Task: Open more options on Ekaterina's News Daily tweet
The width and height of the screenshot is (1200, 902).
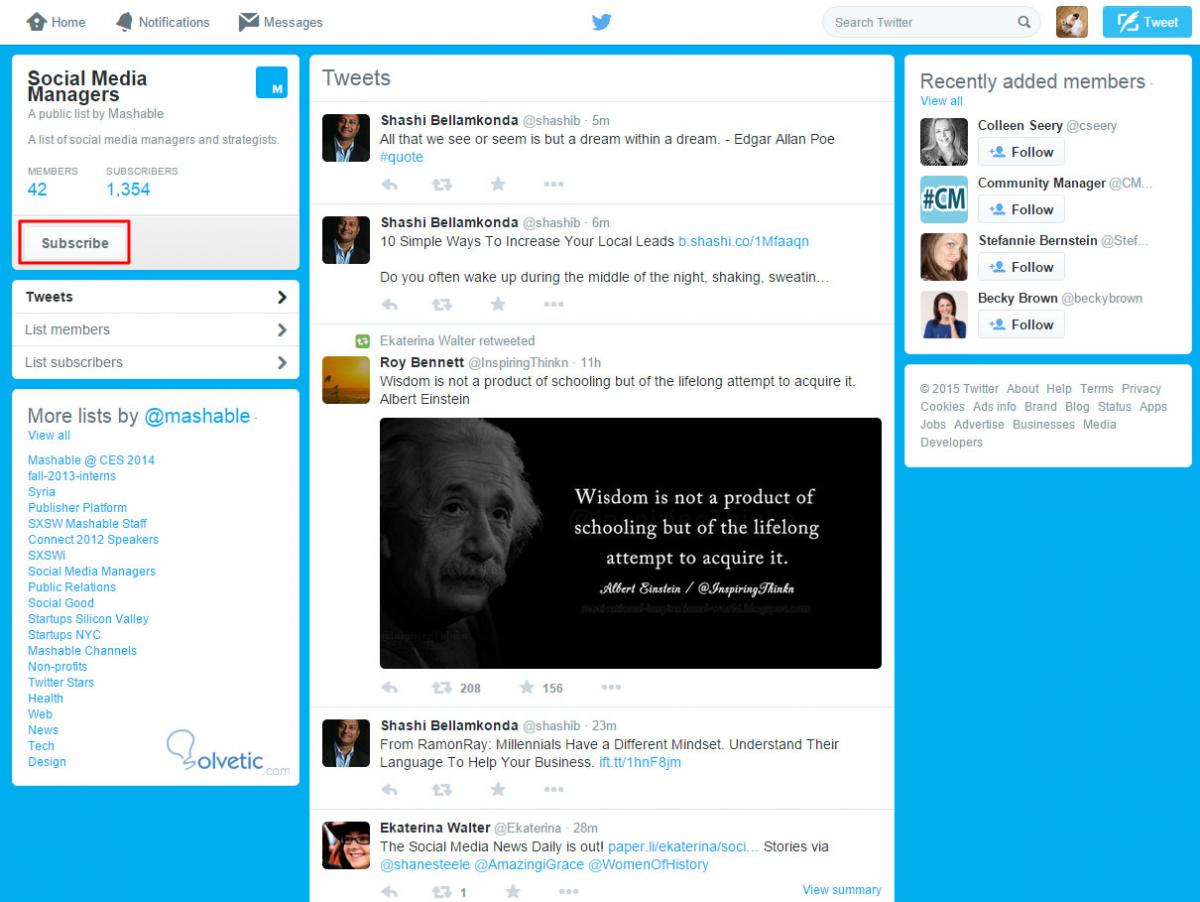Action: (x=569, y=892)
